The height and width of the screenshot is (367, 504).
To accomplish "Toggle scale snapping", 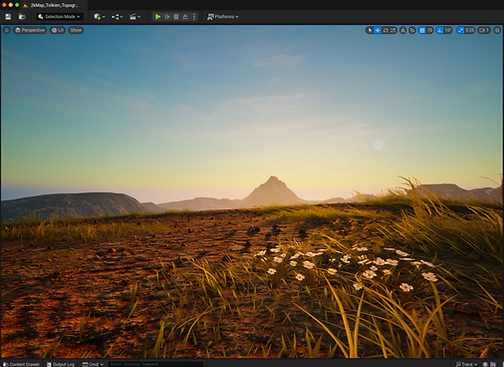I will (x=461, y=30).
